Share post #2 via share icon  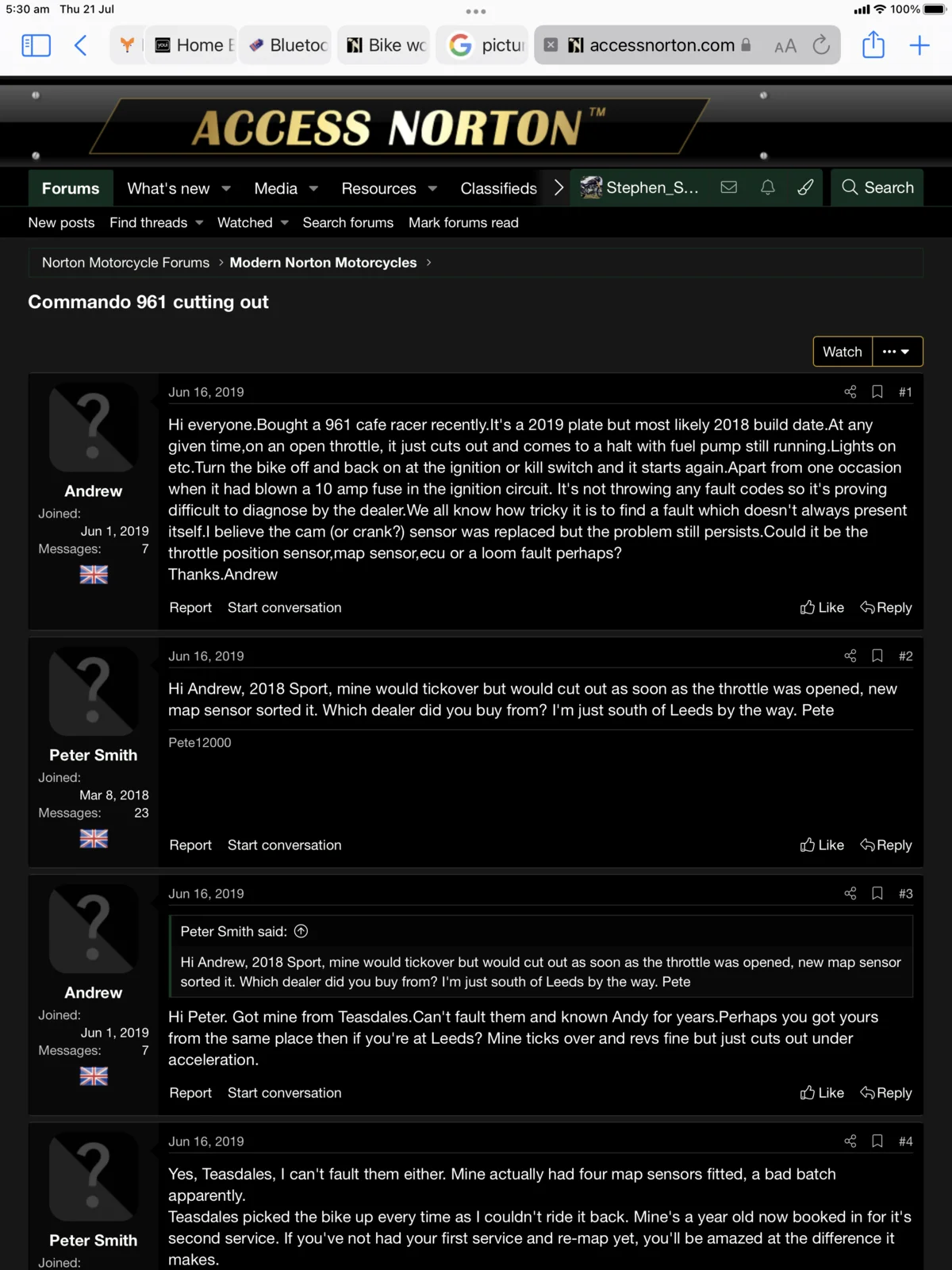tap(850, 656)
